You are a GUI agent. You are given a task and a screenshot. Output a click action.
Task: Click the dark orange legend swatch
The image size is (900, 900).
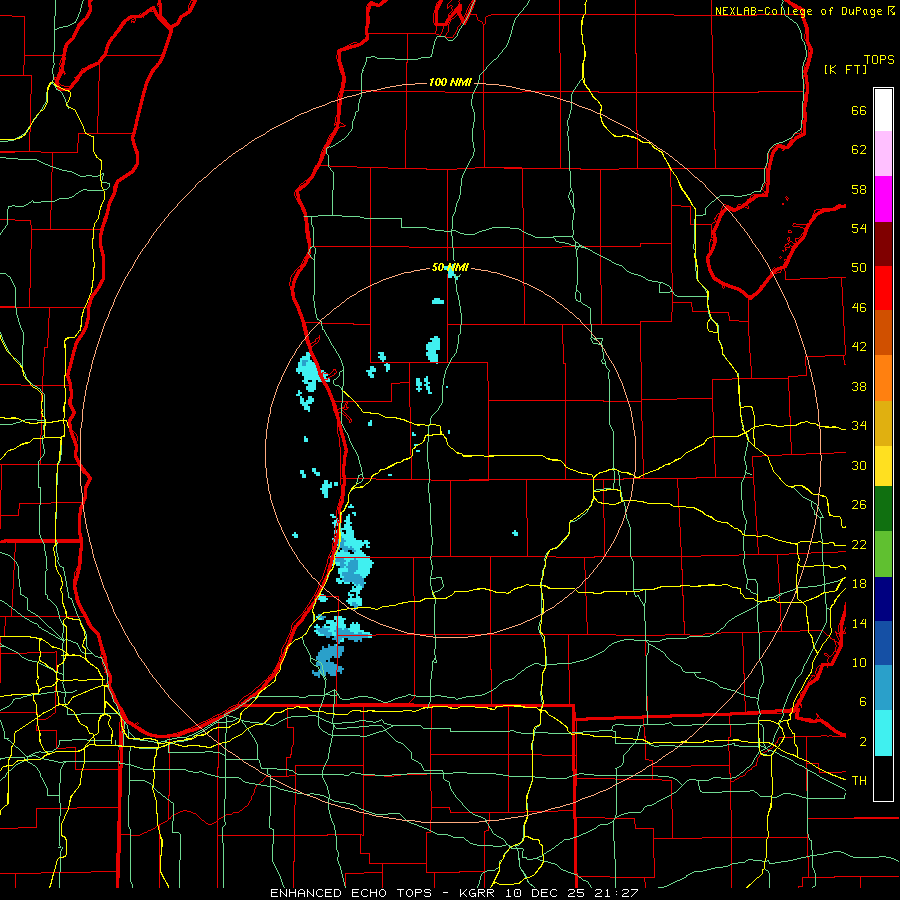(x=883, y=333)
